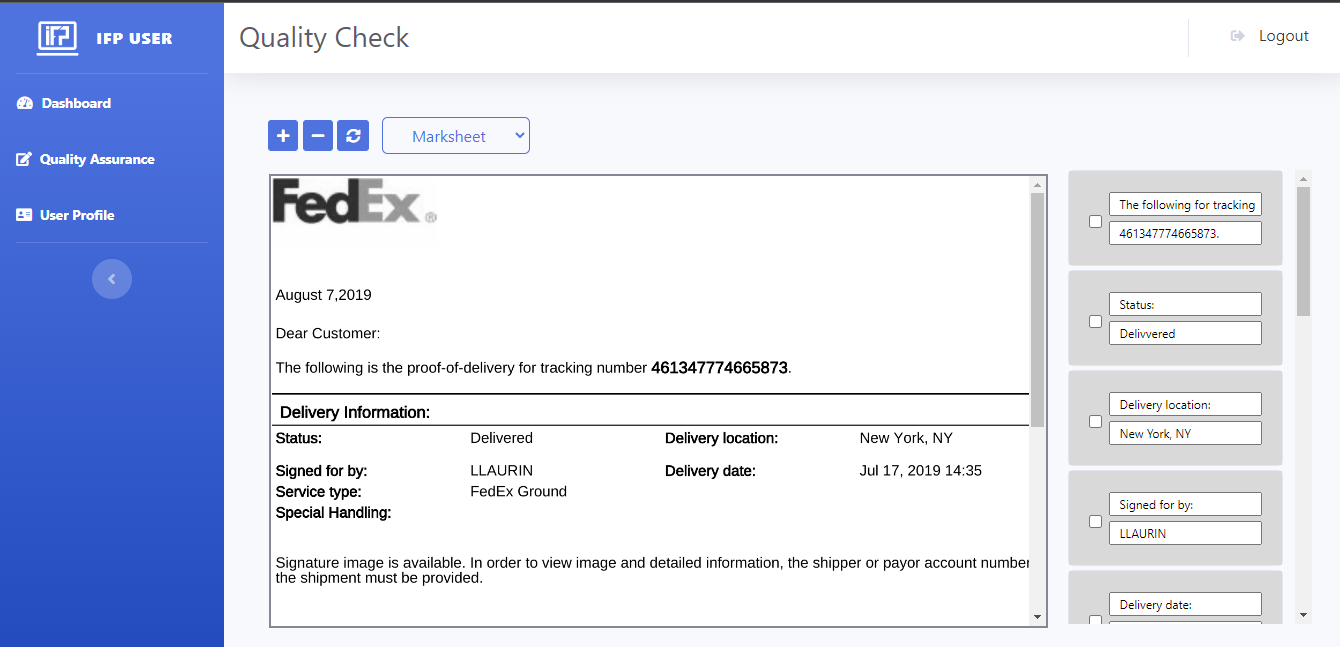Go to User Profile page

pyautogui.click(x=77, y=215)
